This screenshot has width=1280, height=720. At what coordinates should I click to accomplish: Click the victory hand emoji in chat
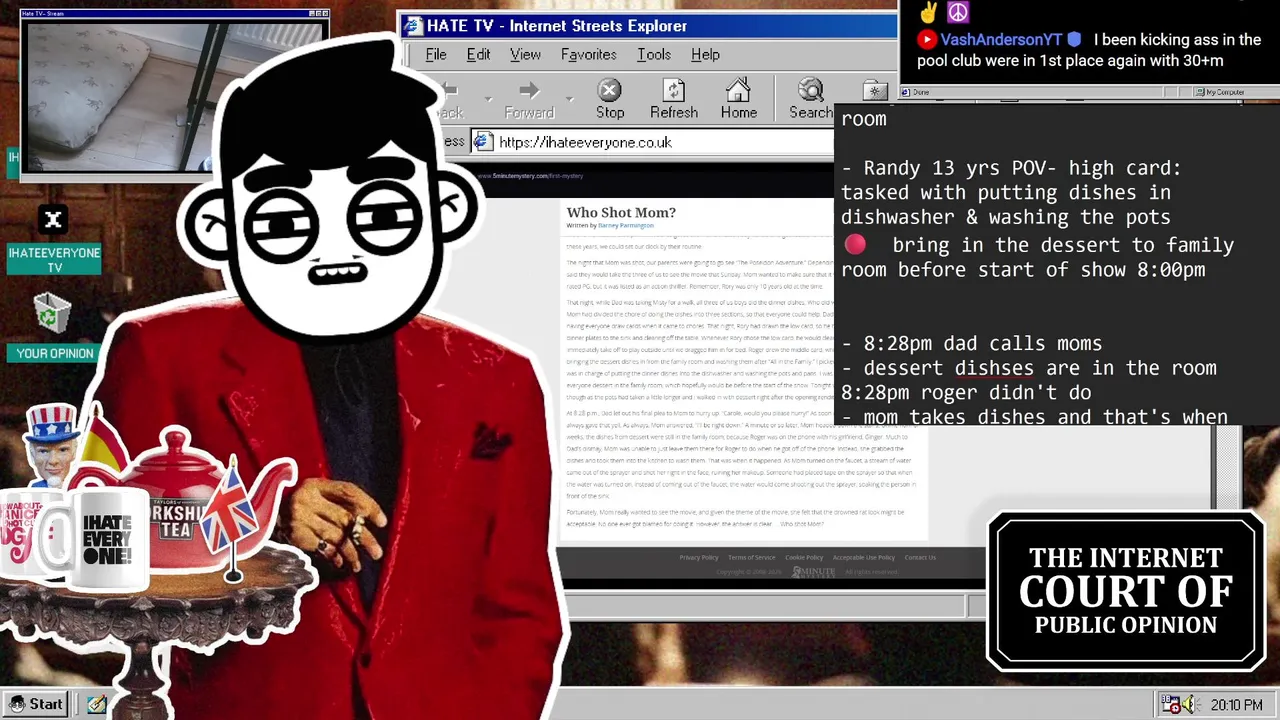(x=928, y=12)
